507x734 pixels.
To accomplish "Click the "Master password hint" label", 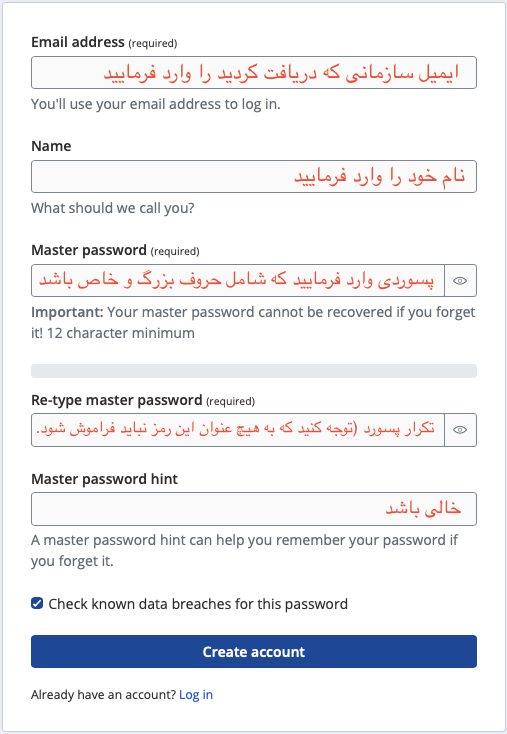I will [x=104, y=479].
